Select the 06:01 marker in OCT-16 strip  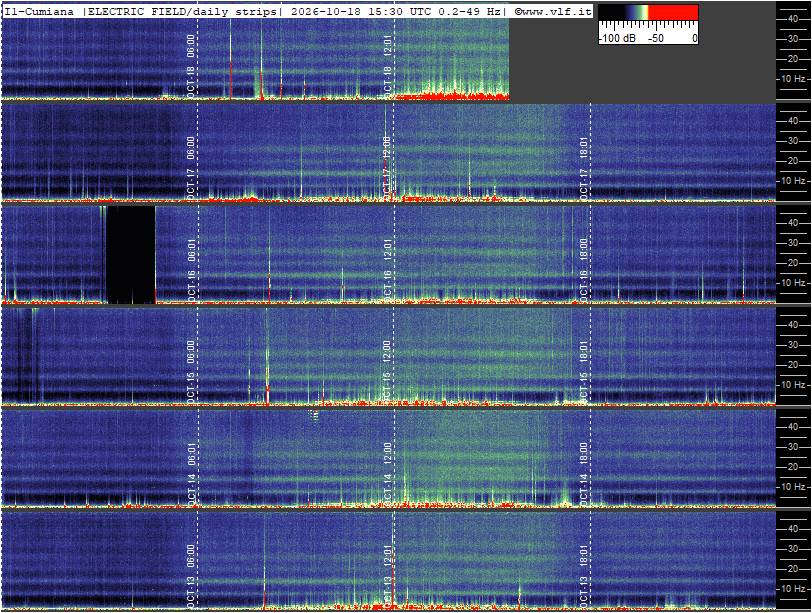[x=191, y=250]
